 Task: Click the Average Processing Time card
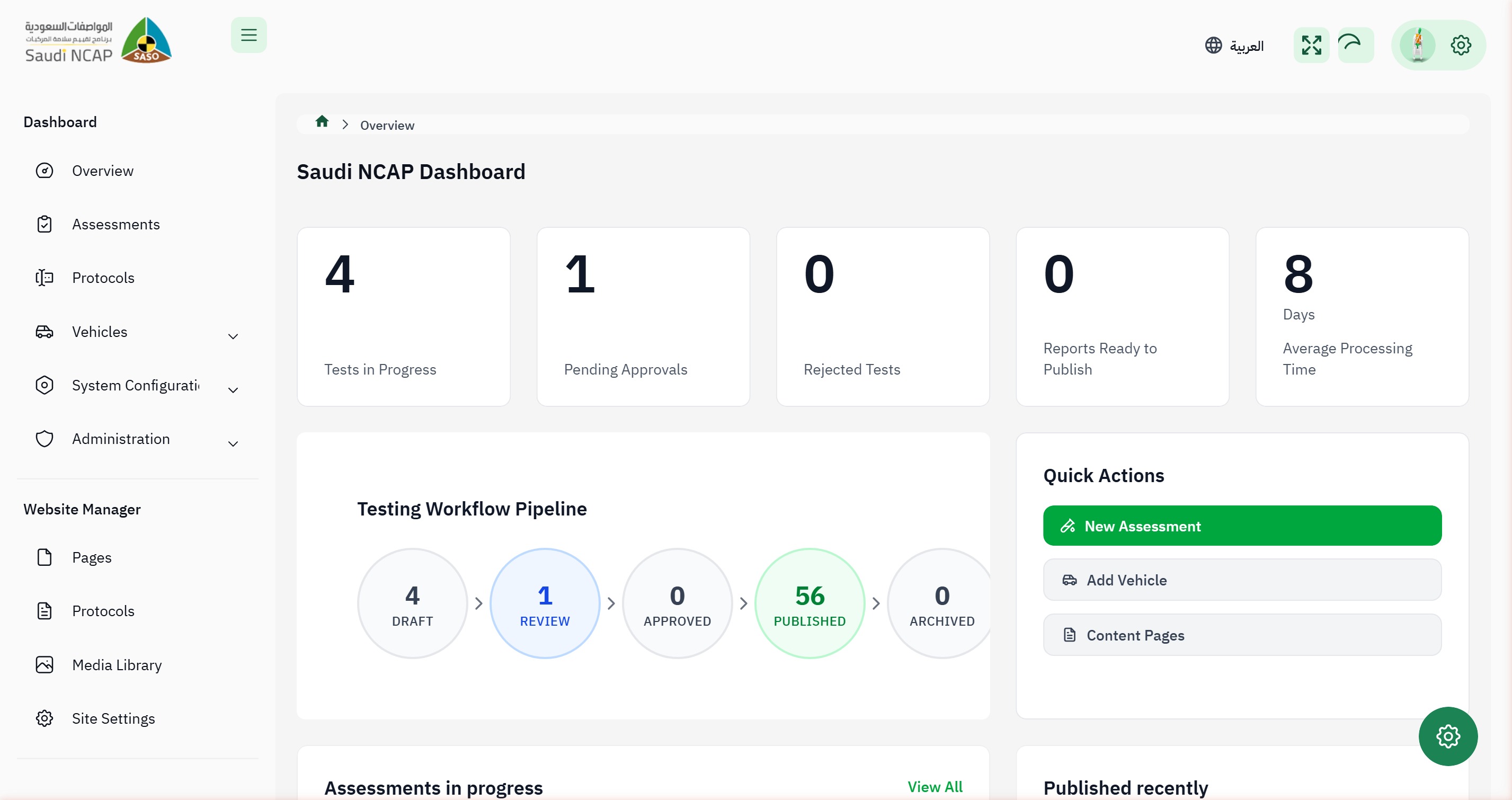[1362, 316]
